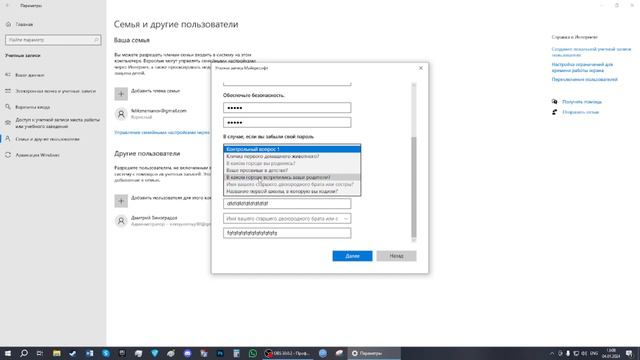The width and height of the screenshot is (640, 360).
Task: Click plus icon to add family member
Action: tap(121, 94)
